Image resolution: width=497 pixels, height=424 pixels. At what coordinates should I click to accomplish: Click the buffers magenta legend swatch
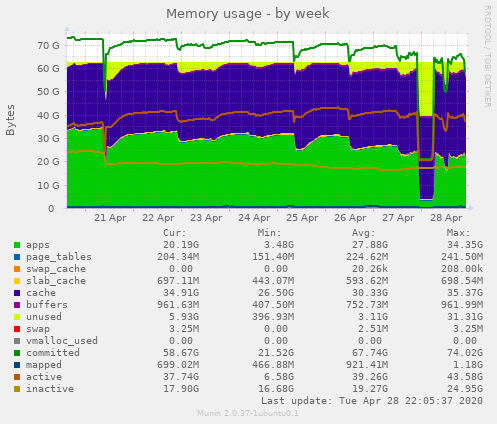[17, 305]
